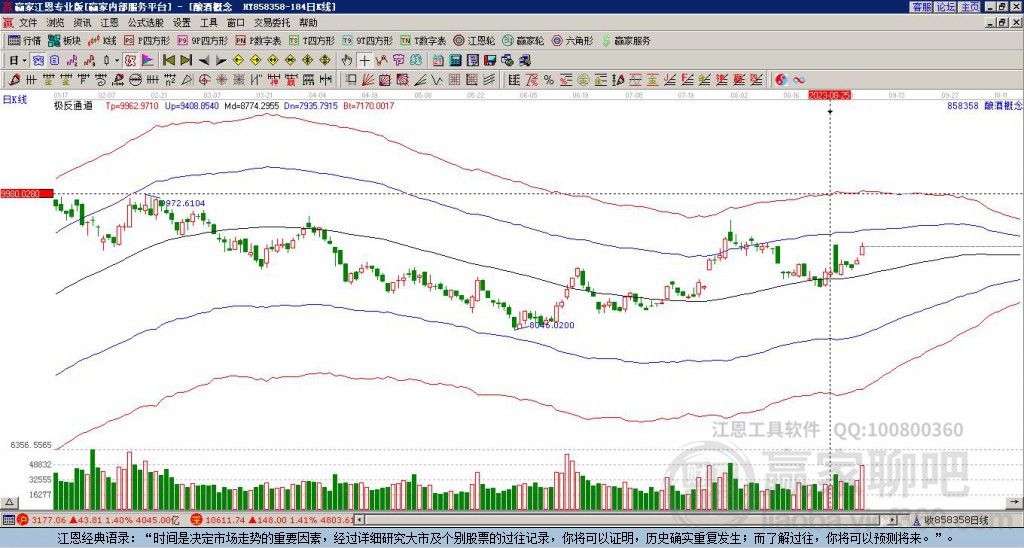This screenshot has height=548, width=1024.
Task: Select the percent % tool
Action: [549, 80]
